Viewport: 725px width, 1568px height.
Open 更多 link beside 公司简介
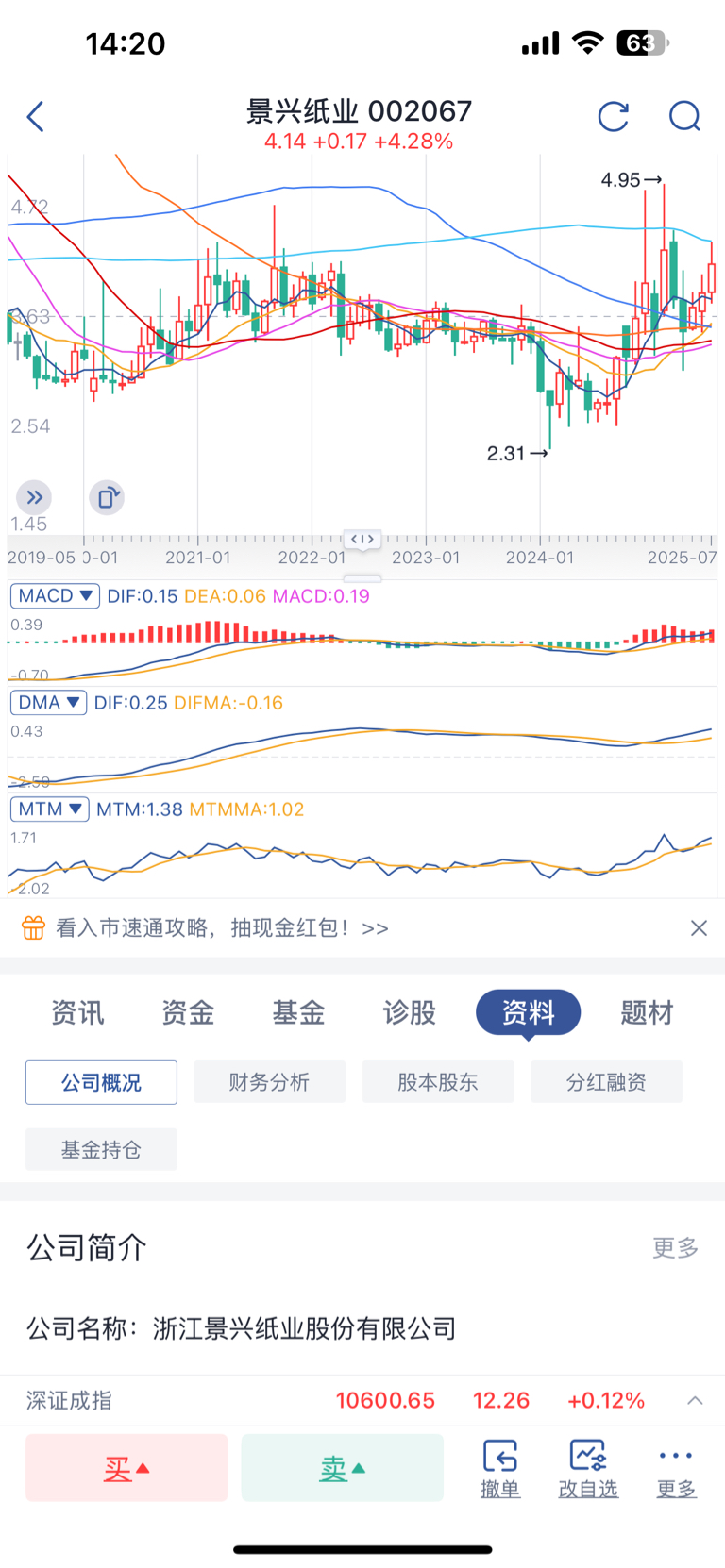(x=676, y=1248)
